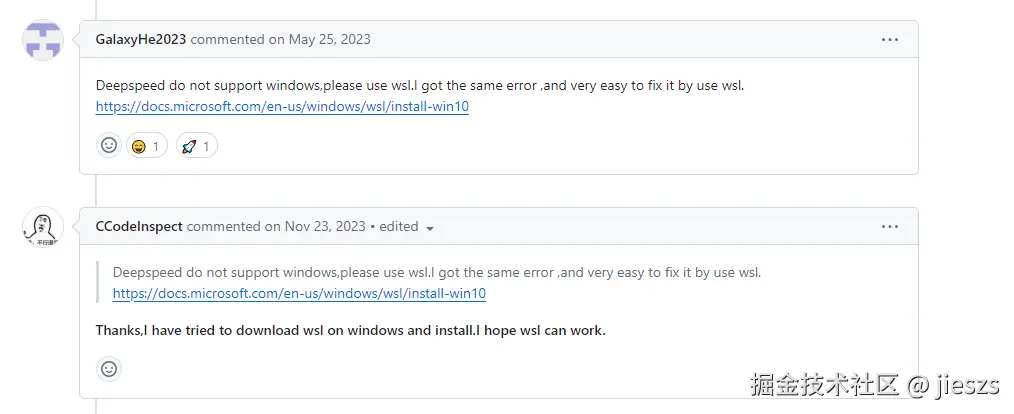Click the May 25, 2023 timestamp
Viewport: 1014px width, 414px height.
[329, 40]
